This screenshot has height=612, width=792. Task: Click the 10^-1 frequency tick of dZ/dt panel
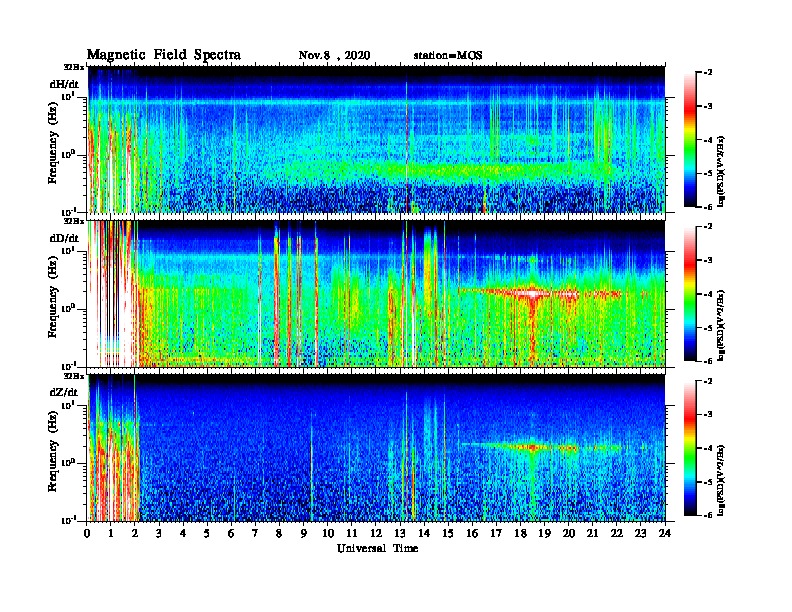[x=68, y=520]
